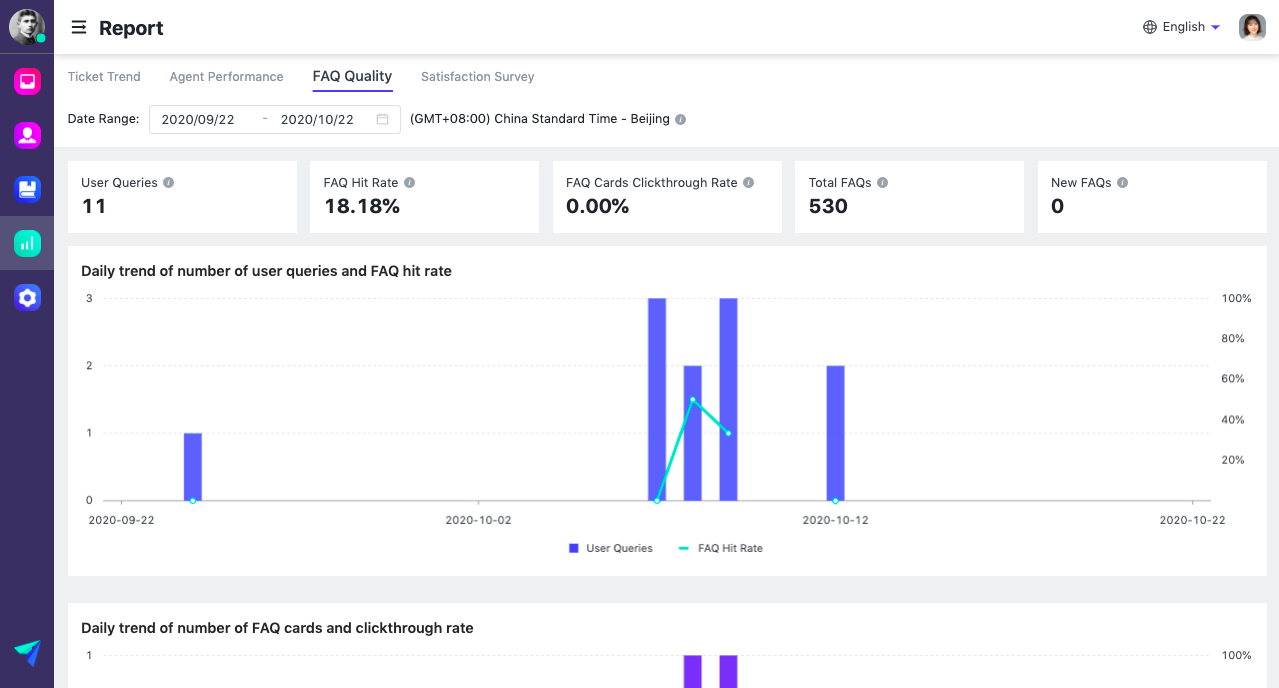Click the tallest bar near 2020-10-12
The image size is (1279, 688).
pyautogui.click(x=728, y=400)
